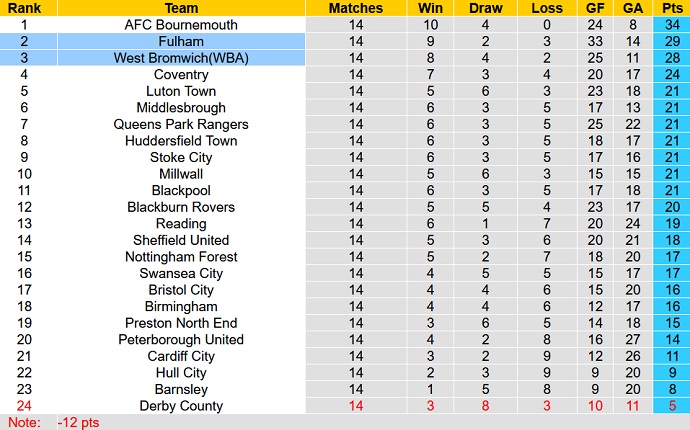Click the Fulham team name
This screenshot has width=690, height=430.
coord(181,41)
